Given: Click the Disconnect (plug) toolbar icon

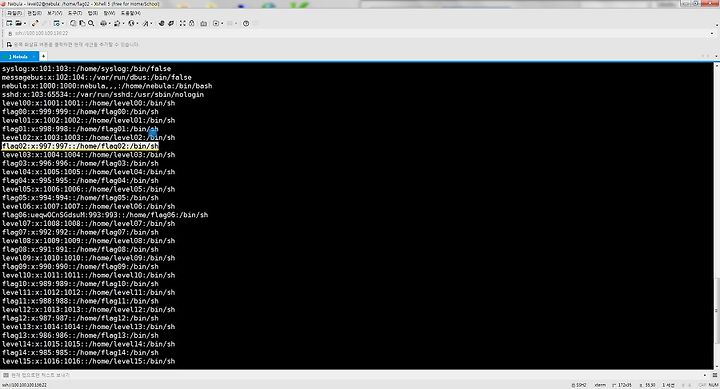Looking at the screenshot, I should pyautogui.click(x=35, y=23).
